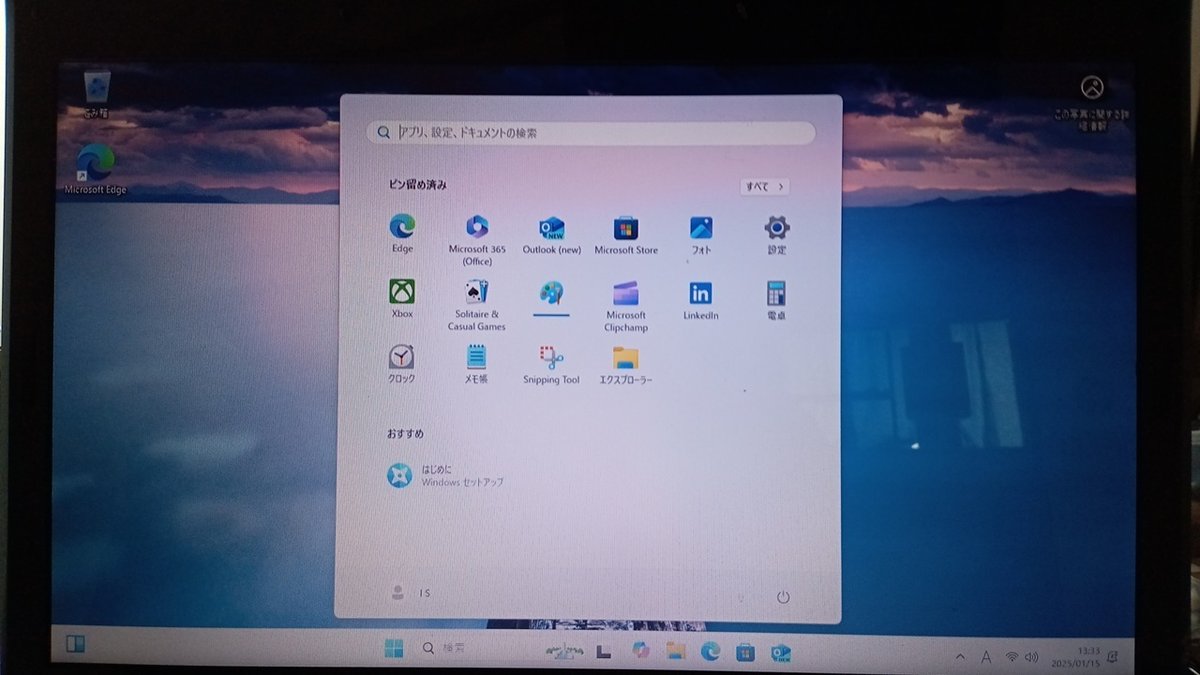Click the desktop wallpaper info icon
The width and height of the screenshot is (1200, 675).
[1092, 99]
